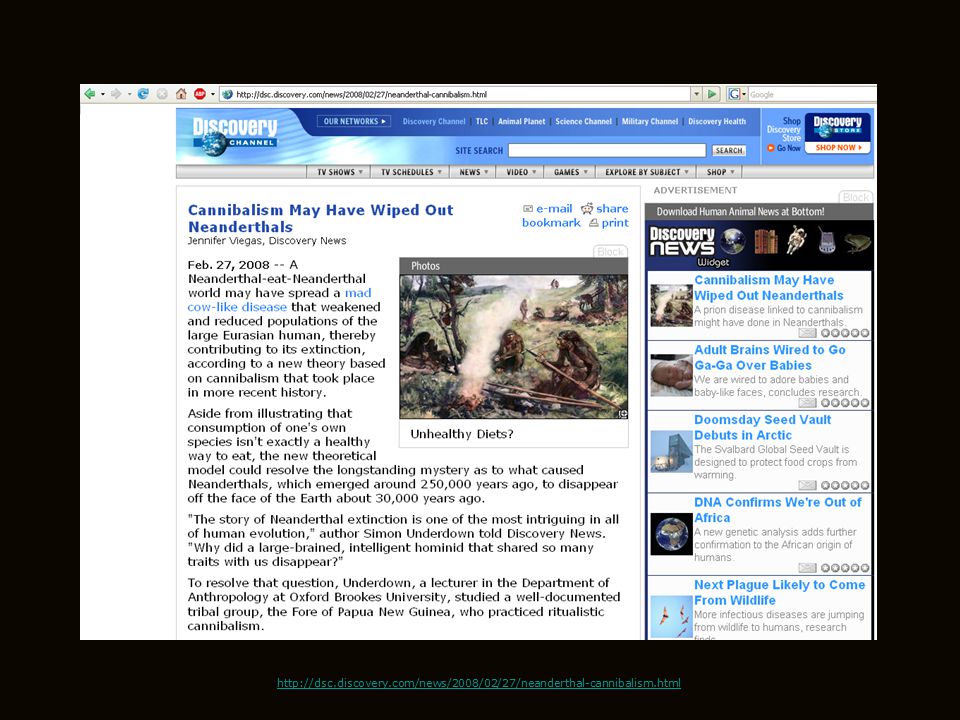Go to the Home page icon
This screenshot has width=960, height=720.
181,94
